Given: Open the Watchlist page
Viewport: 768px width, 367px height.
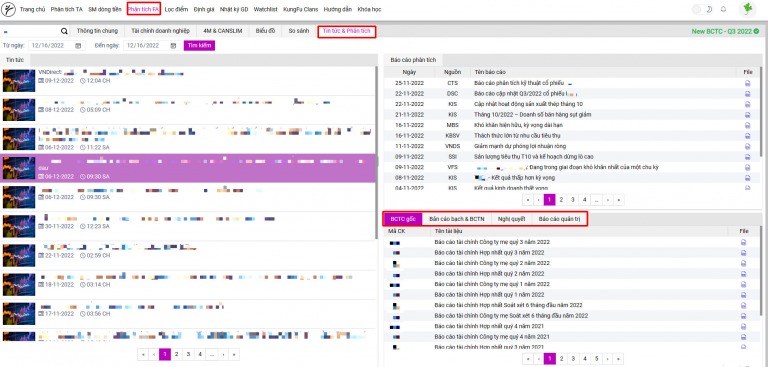Looking at the screenshot, I should (265, 9).
